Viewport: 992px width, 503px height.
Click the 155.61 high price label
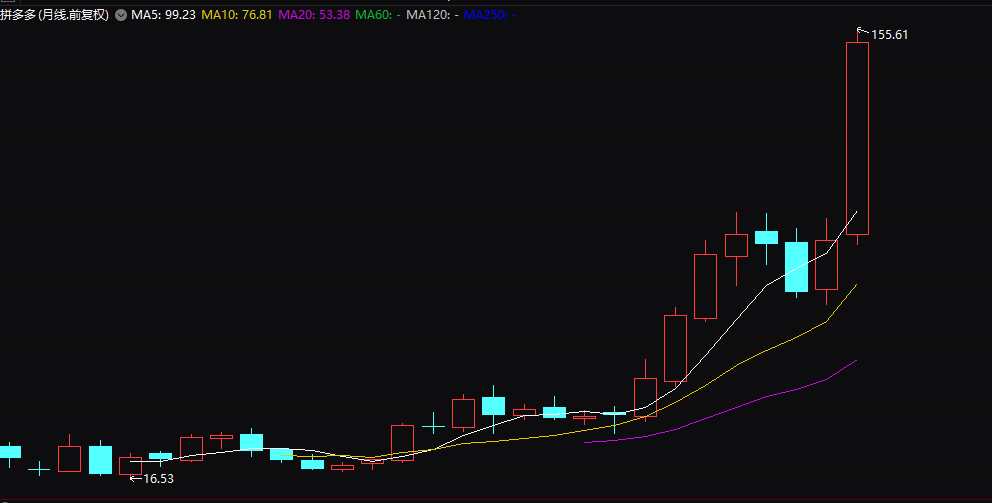click(890, 35)
